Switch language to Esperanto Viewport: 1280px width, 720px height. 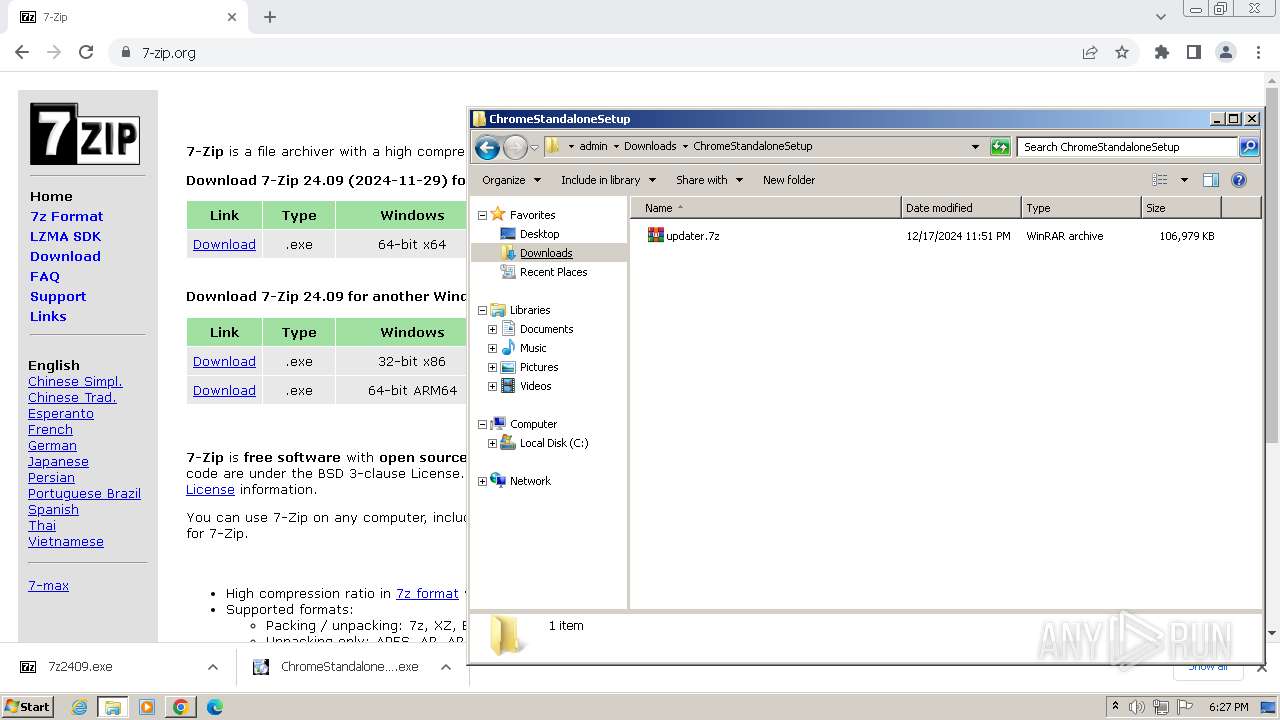pos(61,413)
